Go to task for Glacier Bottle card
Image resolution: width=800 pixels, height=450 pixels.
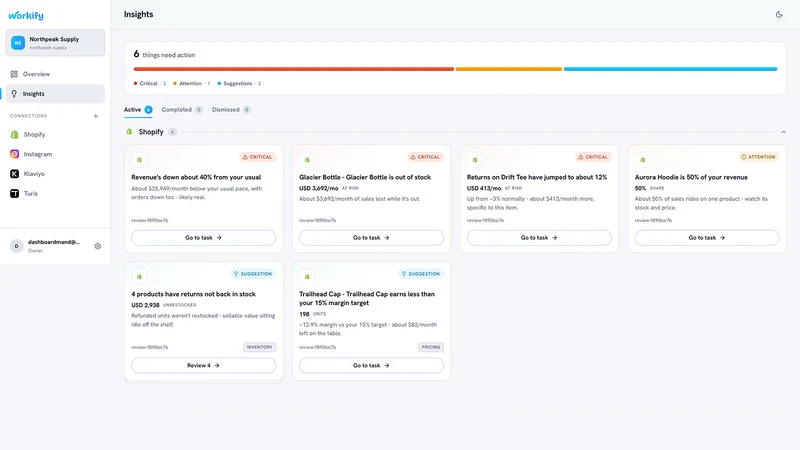tap(371, 238)
